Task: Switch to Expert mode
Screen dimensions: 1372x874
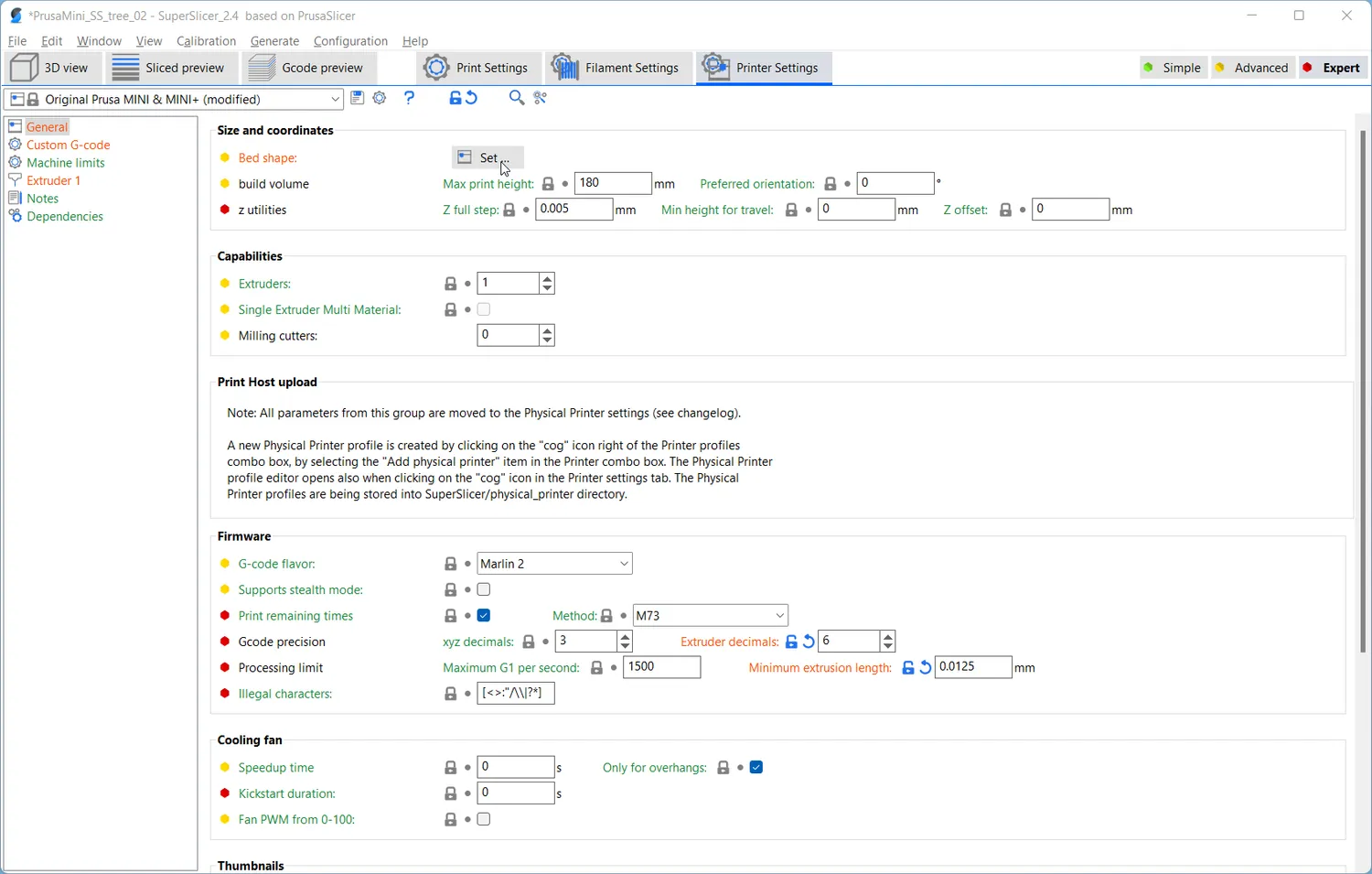Action: [x=1333, y=68]
